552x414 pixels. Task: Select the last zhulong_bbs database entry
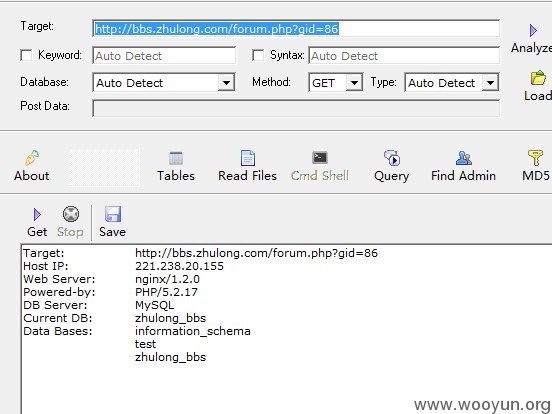[x=170, y=357]
